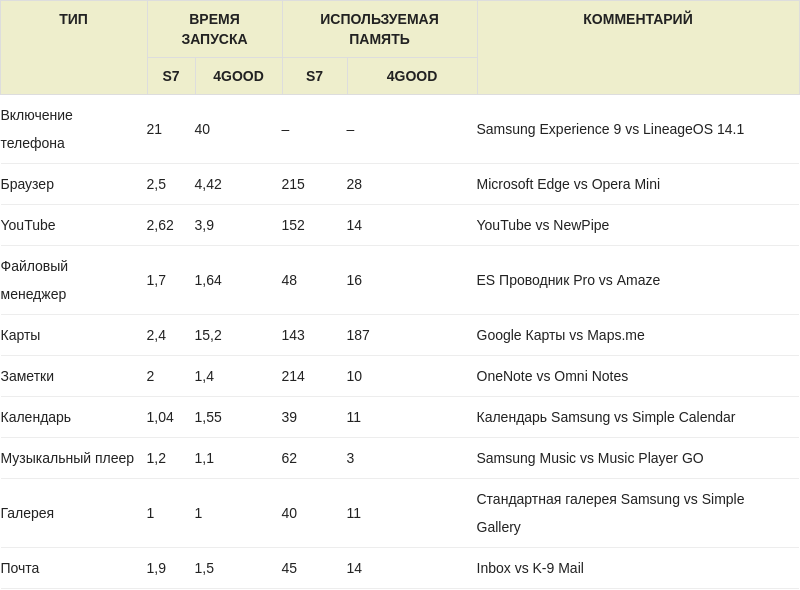This screenshot has width=800, height=590.
Task: Click the YouTube row label
Action: [28, 225]
